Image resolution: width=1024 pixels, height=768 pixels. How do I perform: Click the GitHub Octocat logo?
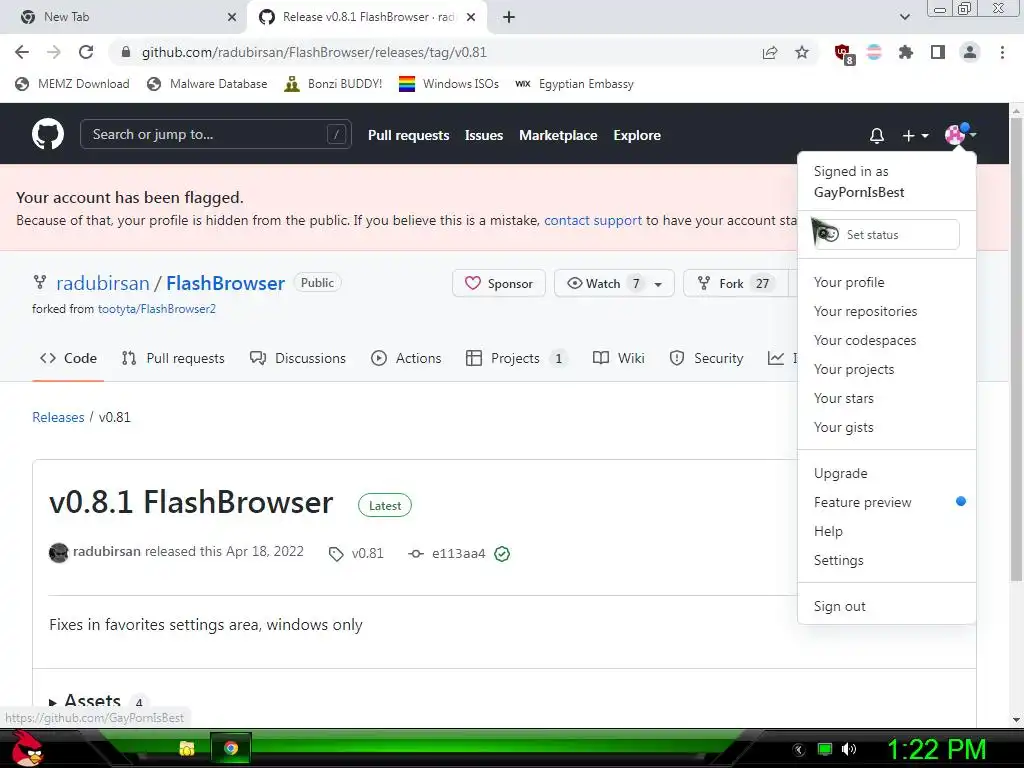(48, 135)
